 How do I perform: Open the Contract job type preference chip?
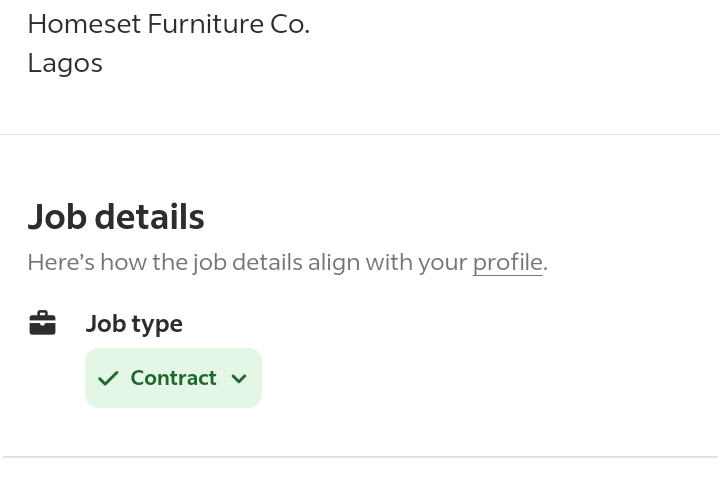pos(173,378)
